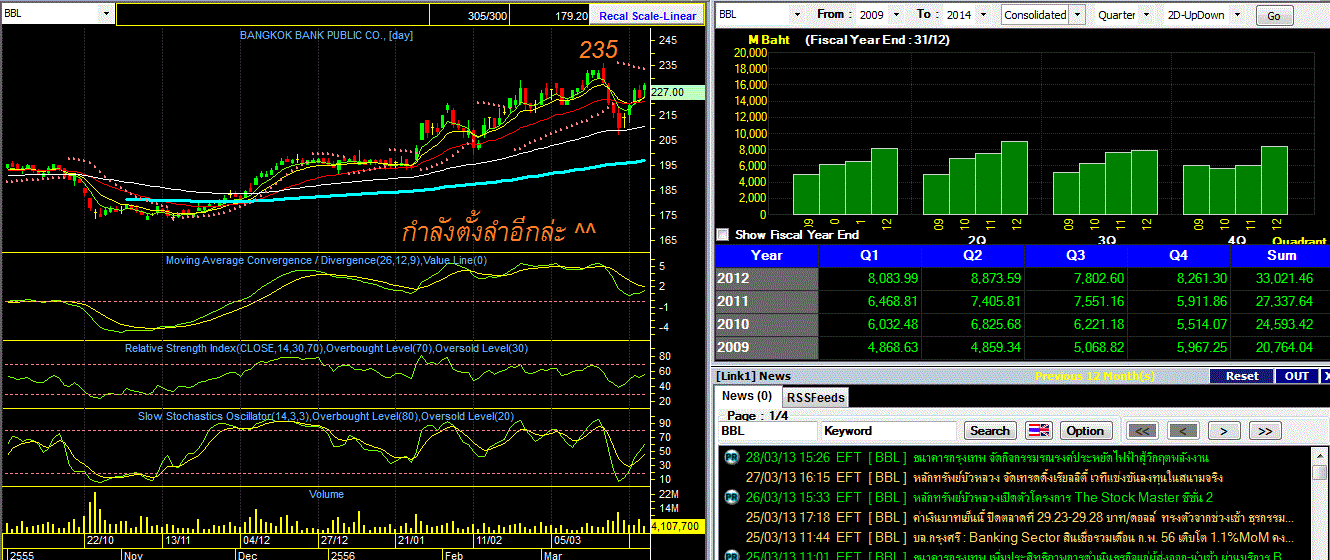Jump to the last news page with >>
1330x560 pixels.
(1265, 431)
